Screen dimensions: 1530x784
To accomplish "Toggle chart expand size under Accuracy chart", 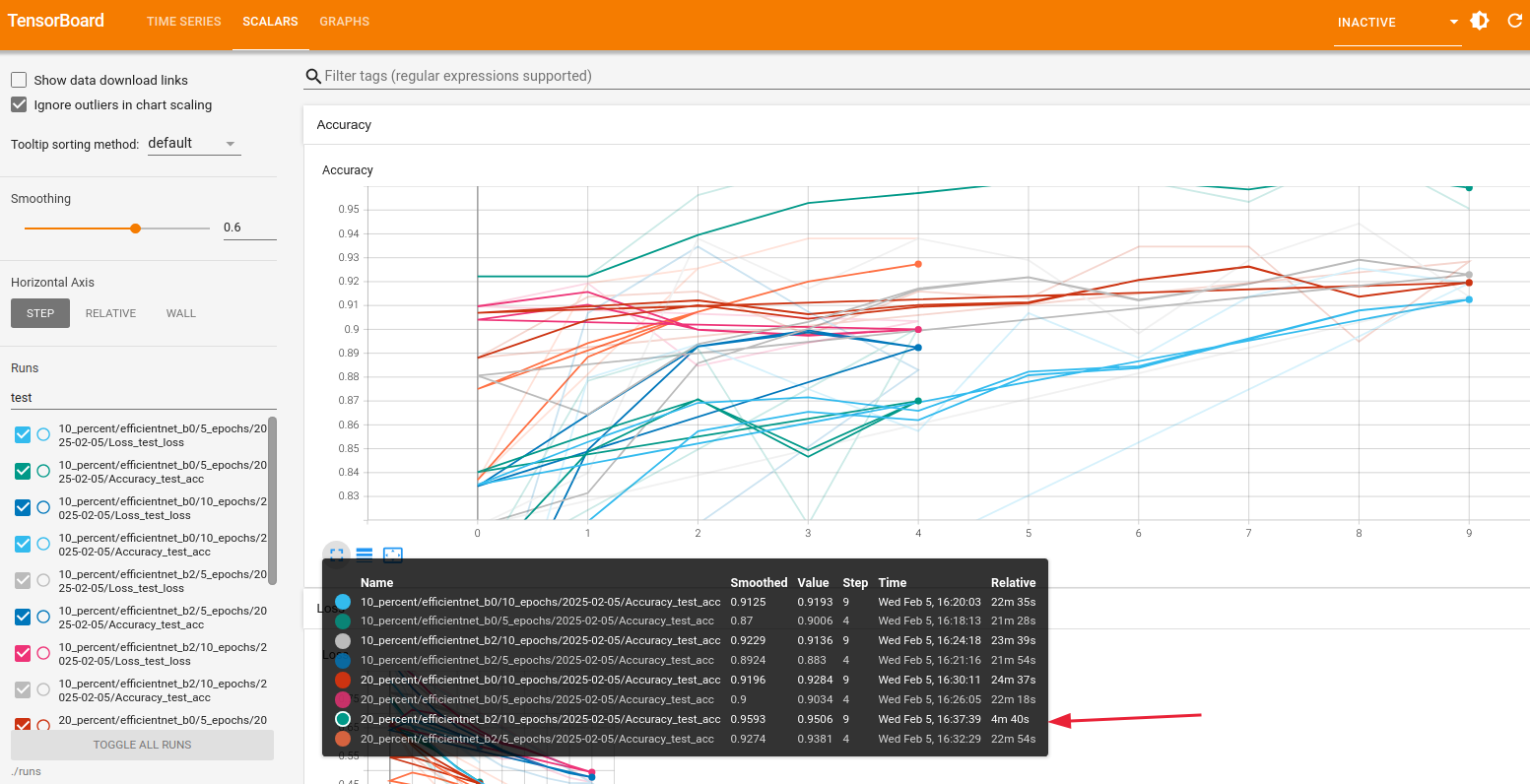I will tap(336, 555).
